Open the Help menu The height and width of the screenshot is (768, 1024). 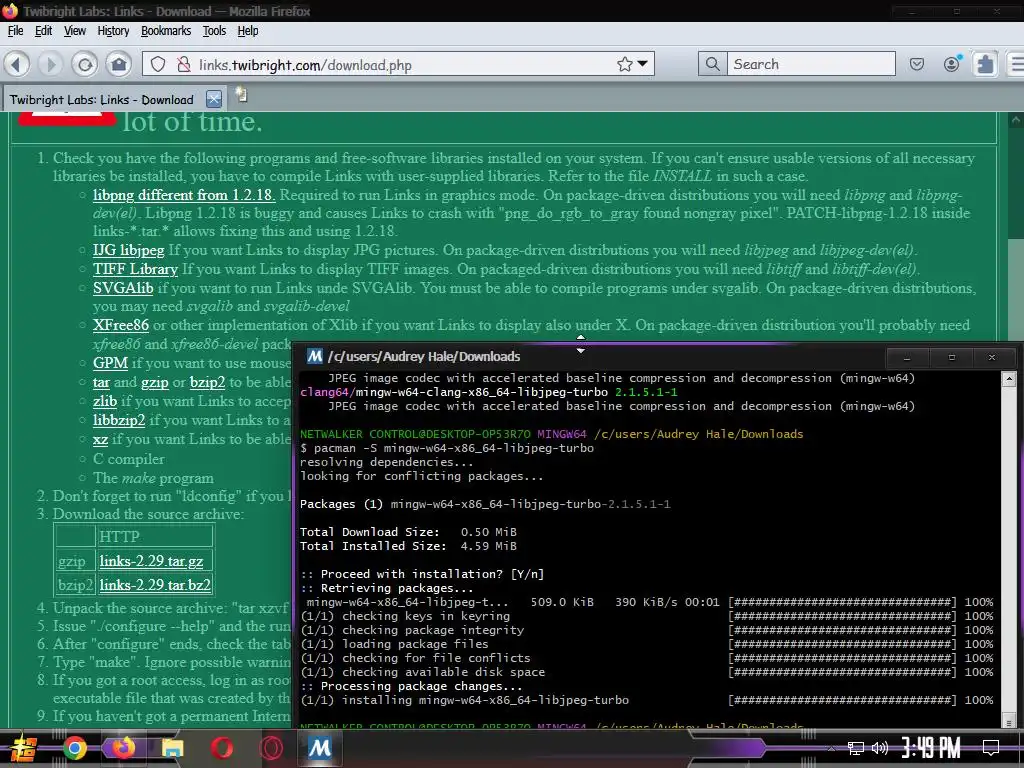(248, 31)
